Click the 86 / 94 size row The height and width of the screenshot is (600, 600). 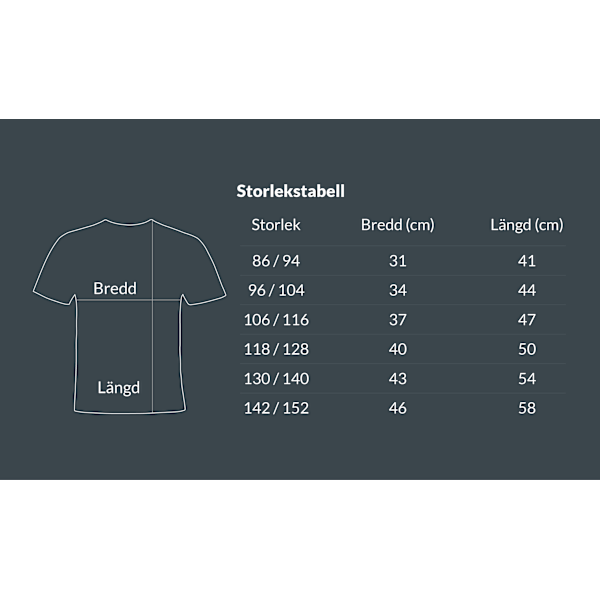(277, 261)
